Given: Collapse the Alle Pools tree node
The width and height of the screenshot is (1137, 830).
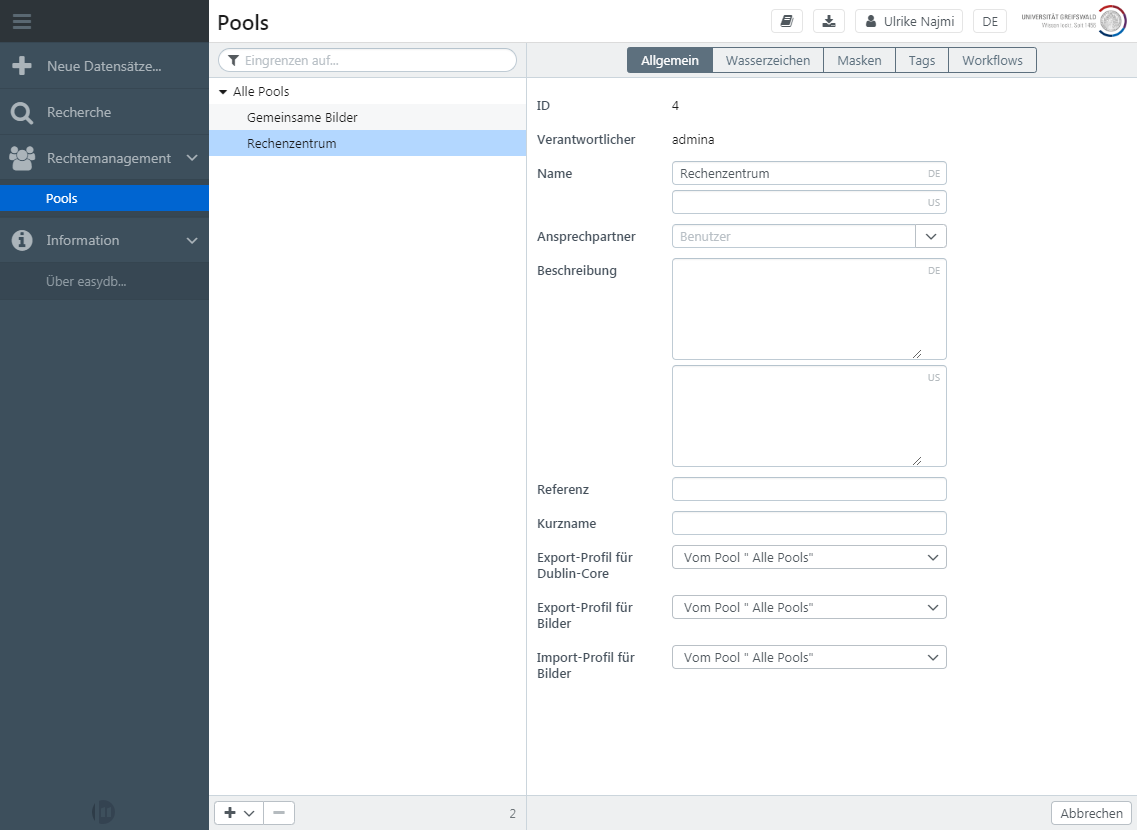Looking at the screenshot, I should click(x=223, y=92).
